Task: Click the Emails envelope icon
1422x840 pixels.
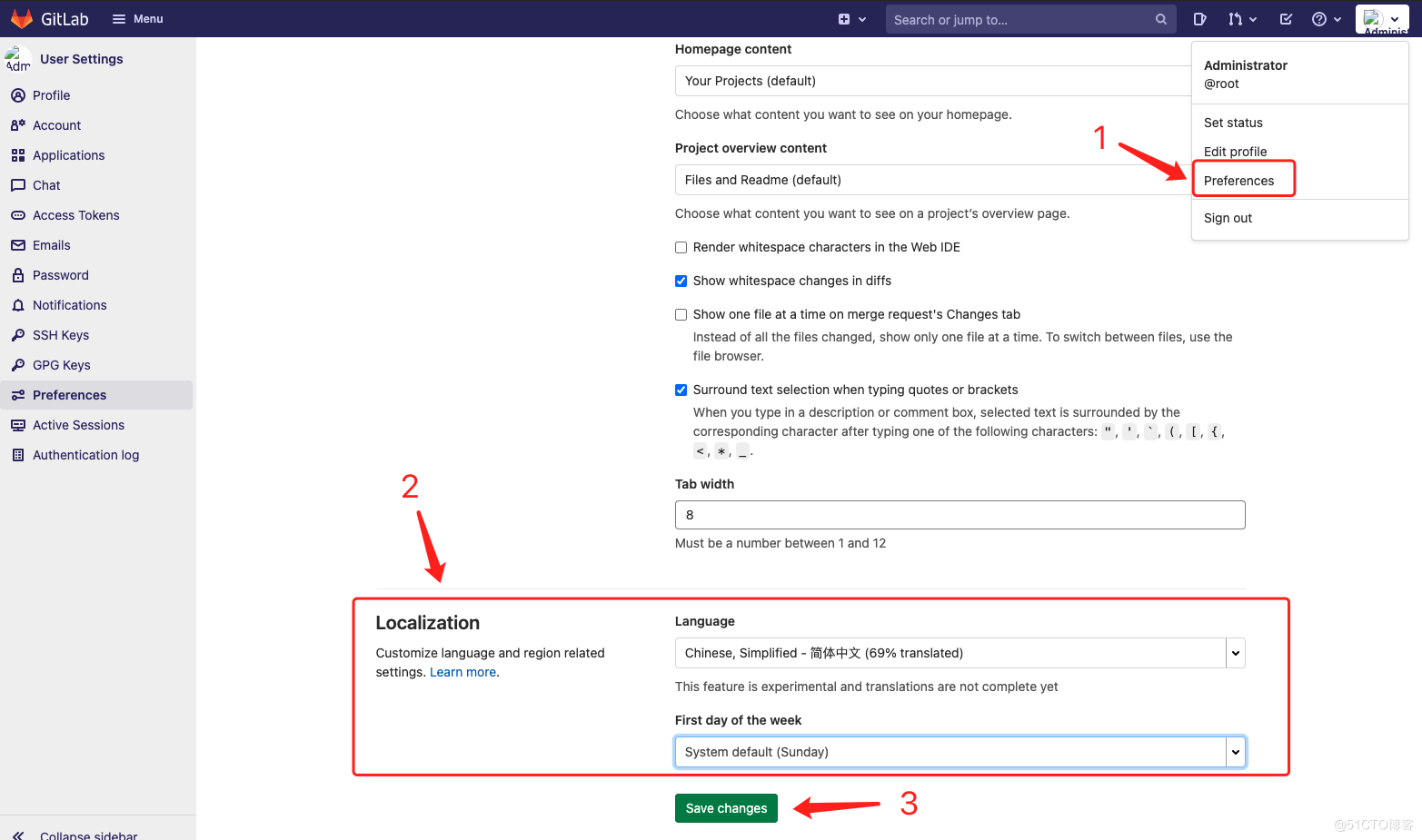Action: click(18, 245)
